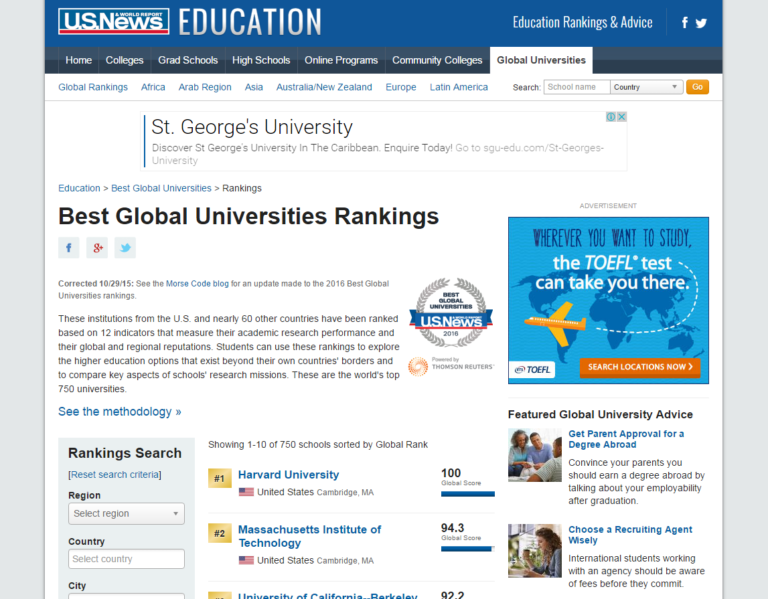
Task: Click the Best Global Universities 2016 badge
Action: [x=451, y=312]
